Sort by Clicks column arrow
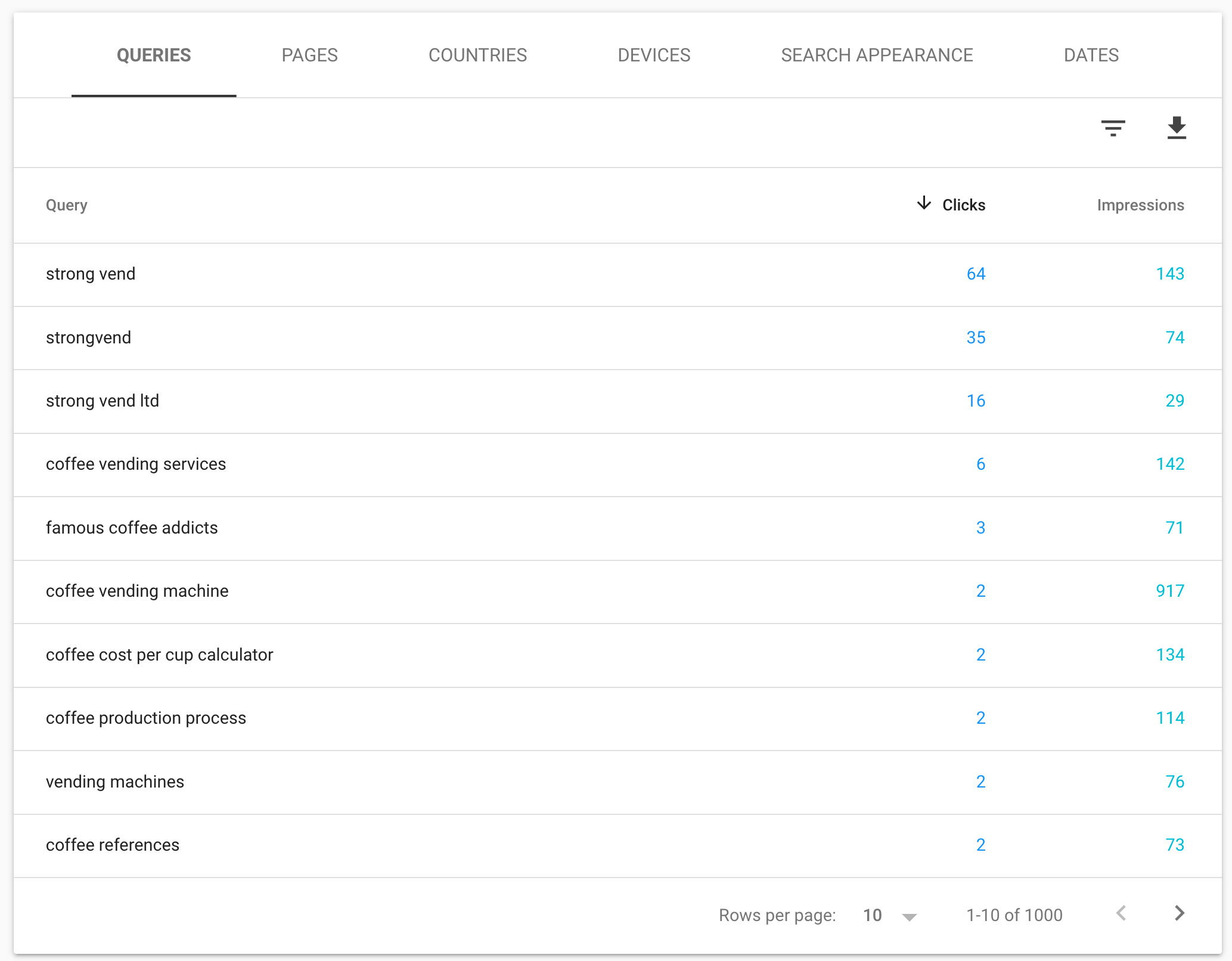1232x961 pixels. point(924,203)
